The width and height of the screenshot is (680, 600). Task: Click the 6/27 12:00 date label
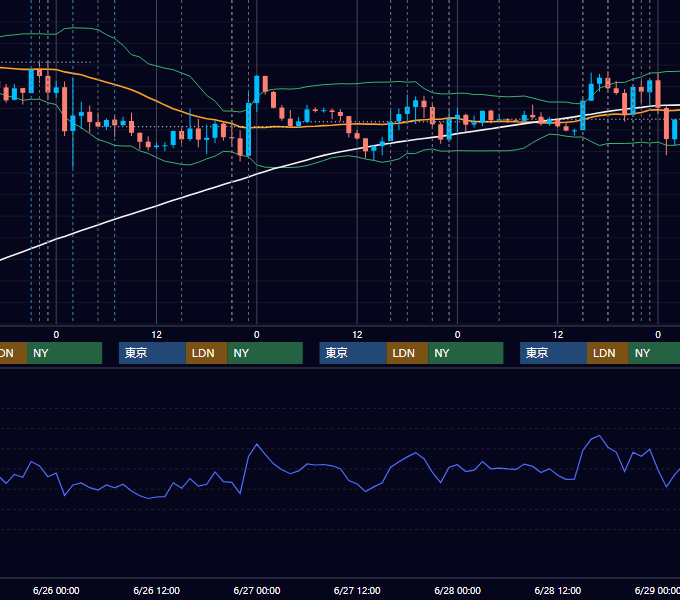point(357,590)
